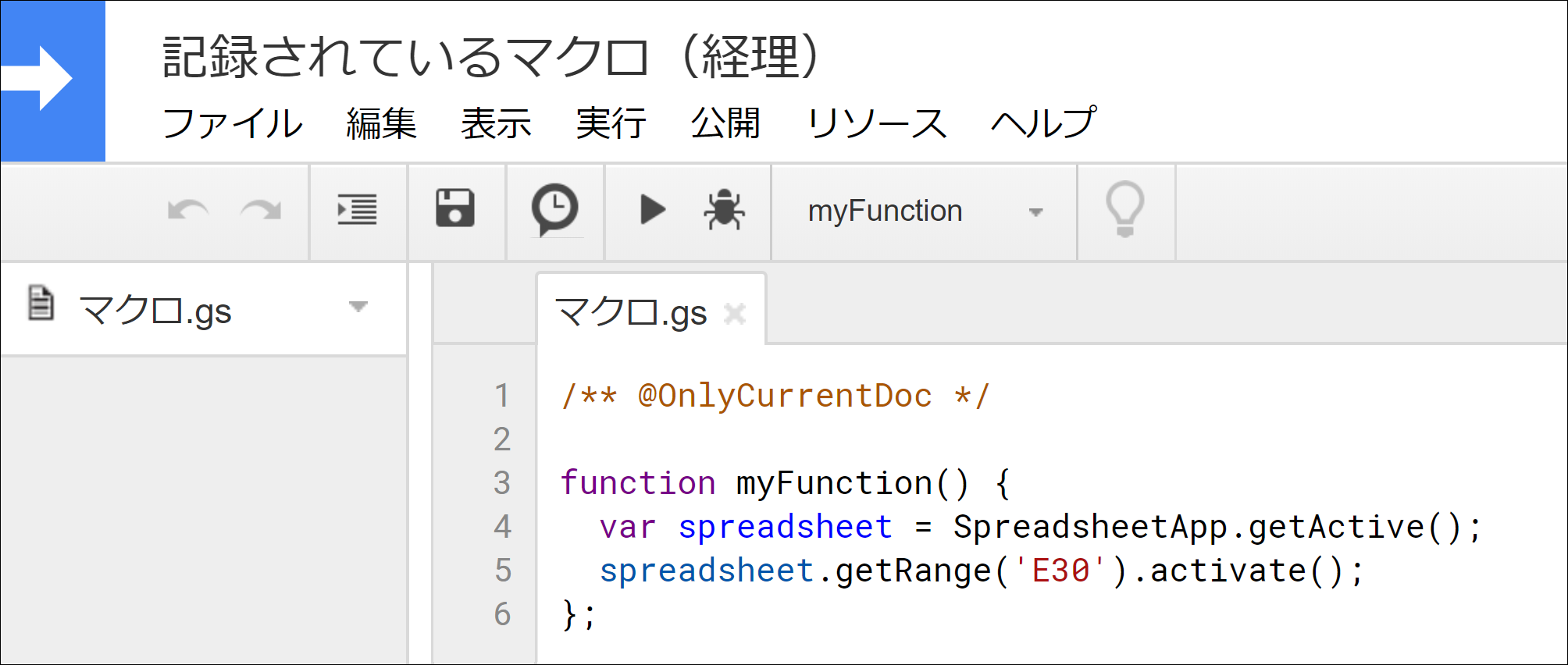Open the リソース menu
Image resolution: width=1568 pixels, height=665 pixels.
(876, 123)
